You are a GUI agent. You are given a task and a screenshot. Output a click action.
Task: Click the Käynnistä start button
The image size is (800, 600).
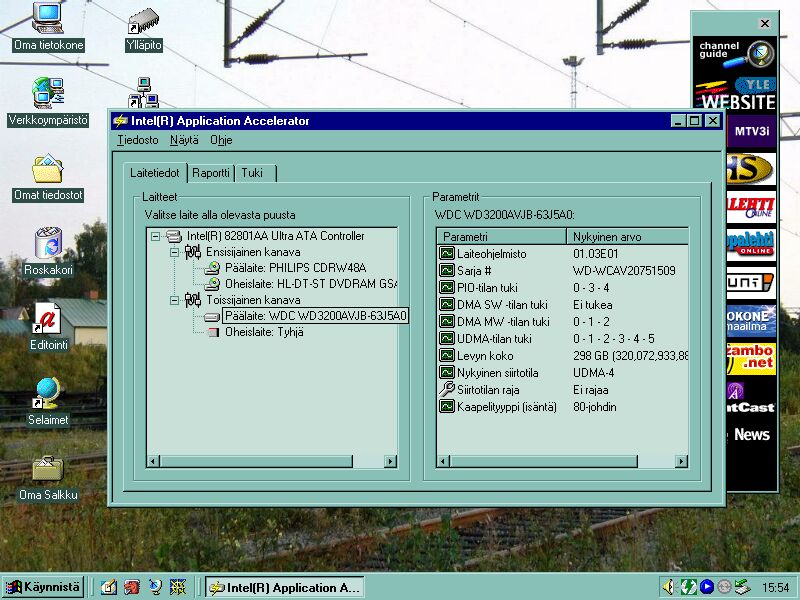coord(42,587)
